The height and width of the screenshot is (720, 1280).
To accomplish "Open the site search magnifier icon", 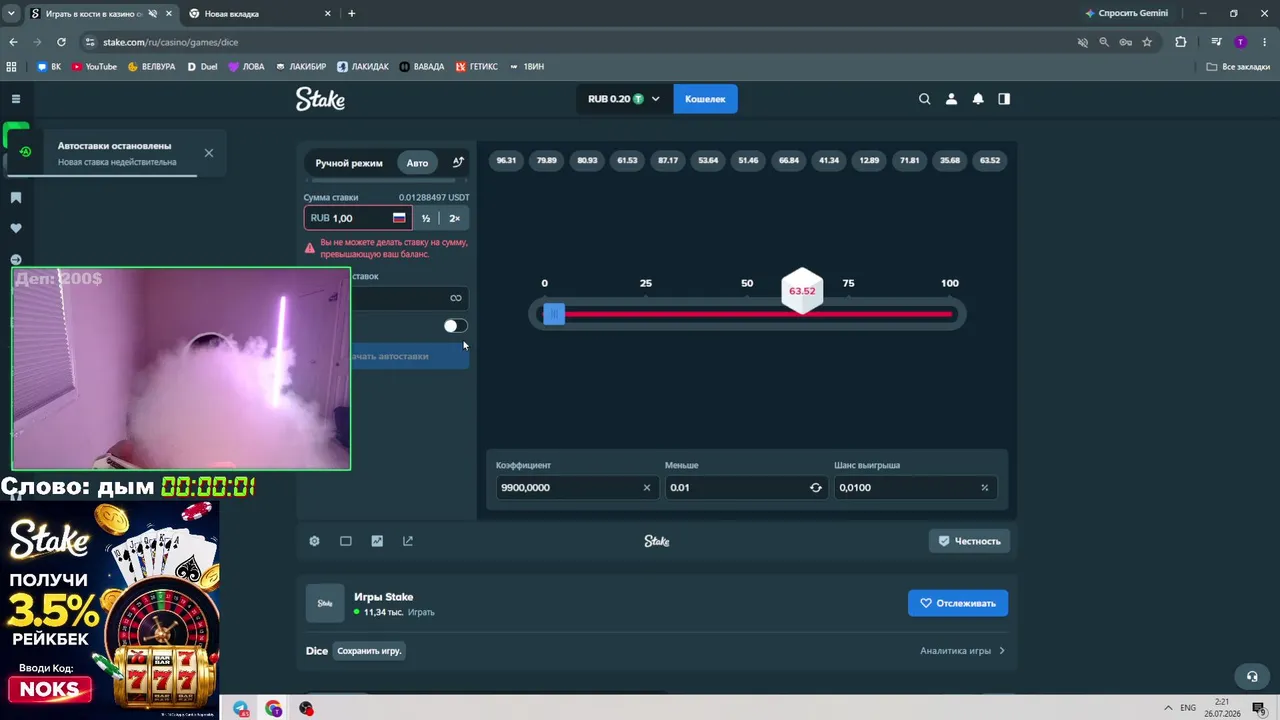I will [x=925, y=99].
